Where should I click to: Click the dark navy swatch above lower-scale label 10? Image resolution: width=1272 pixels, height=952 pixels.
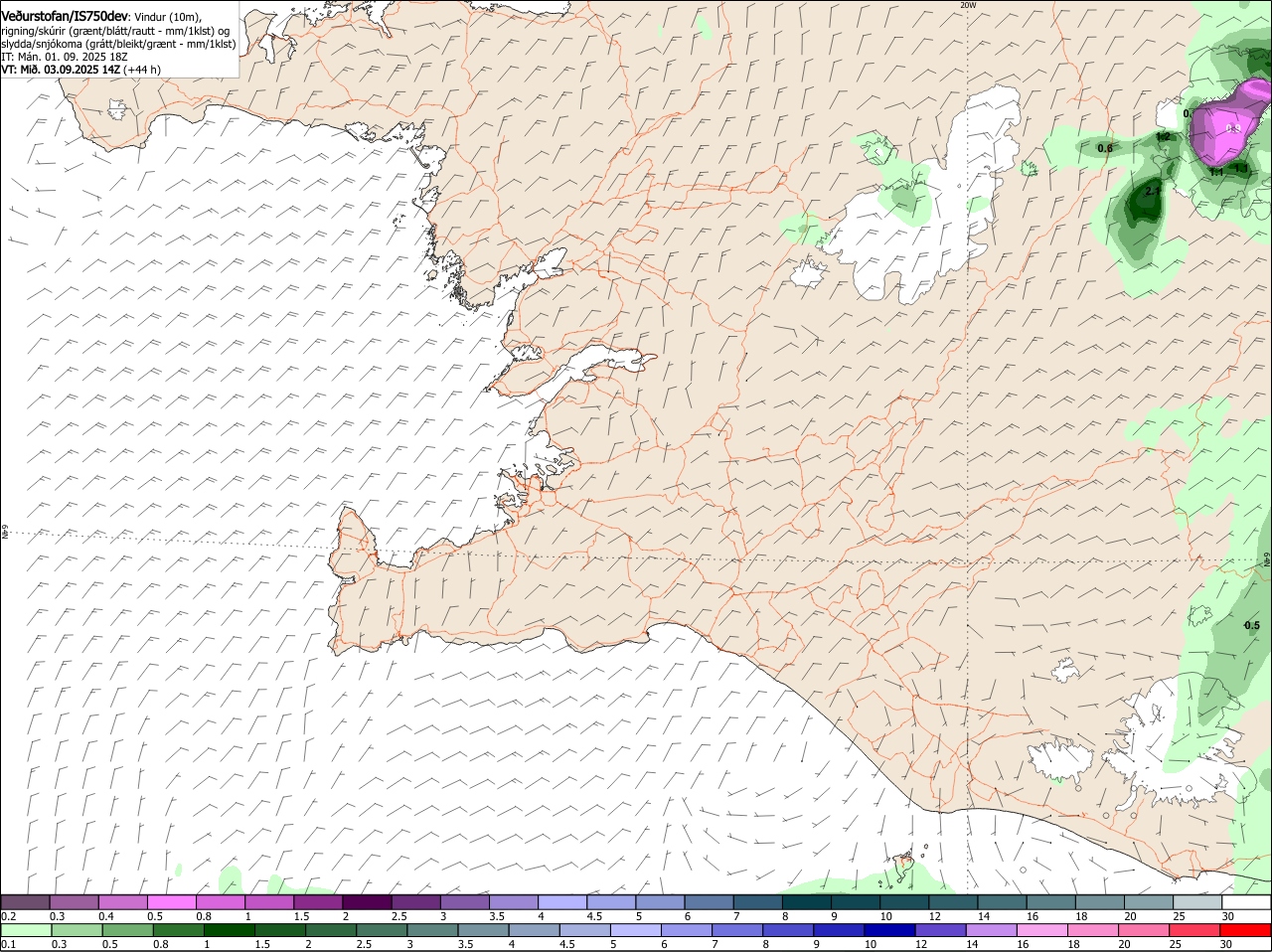click(888, 930)
